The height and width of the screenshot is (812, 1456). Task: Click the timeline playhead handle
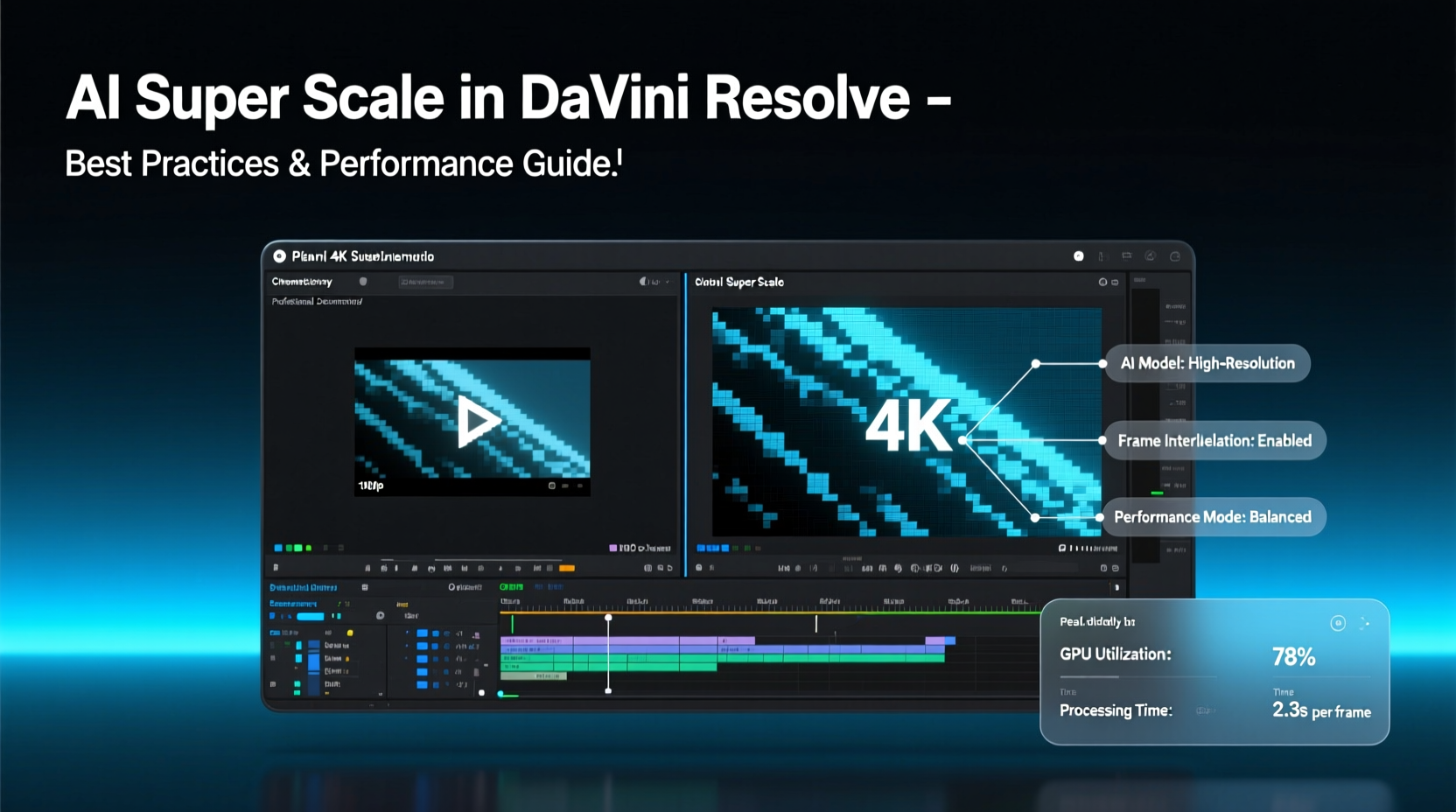click(x=608, y=618)
